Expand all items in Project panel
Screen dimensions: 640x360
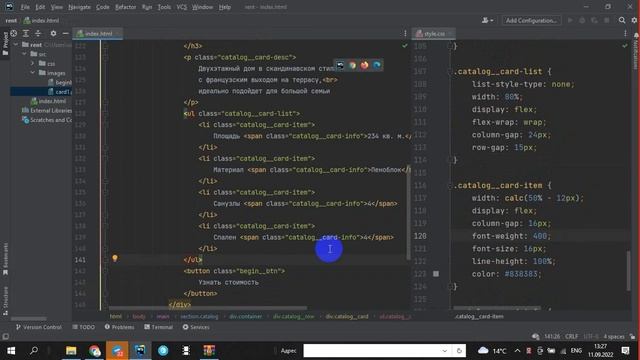pos(26,33)
